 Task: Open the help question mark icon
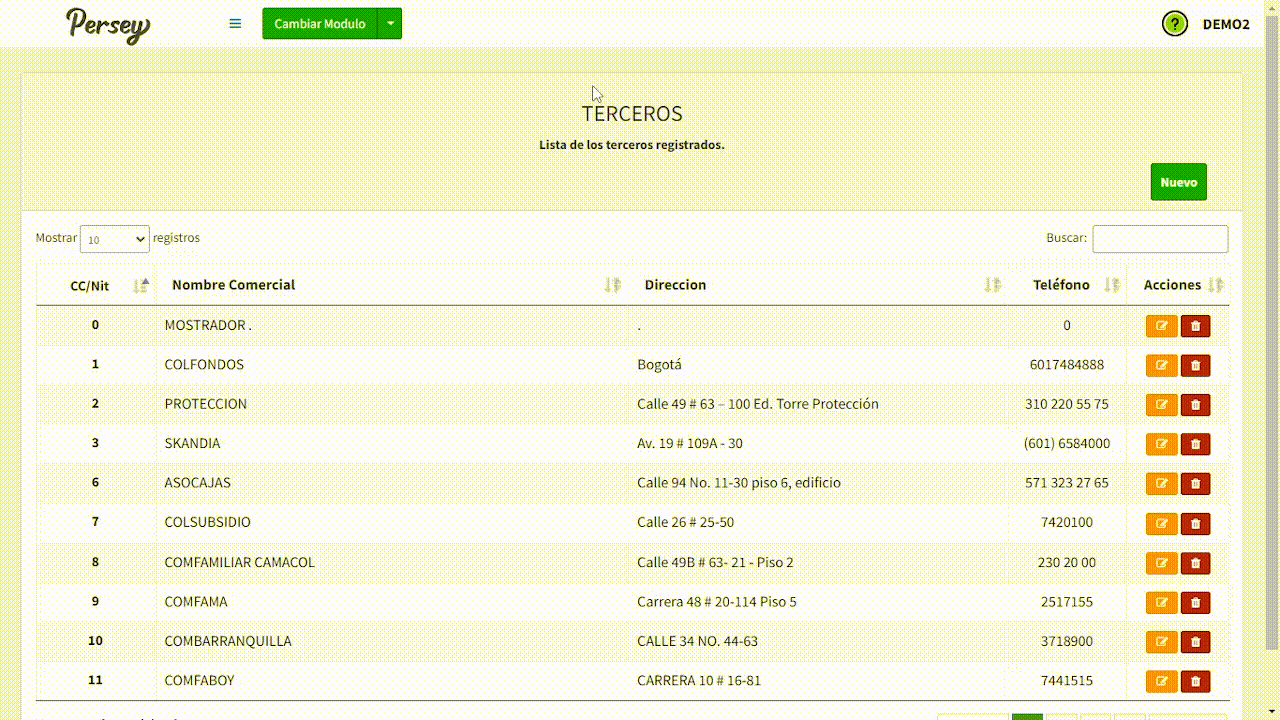point(1174,24)
